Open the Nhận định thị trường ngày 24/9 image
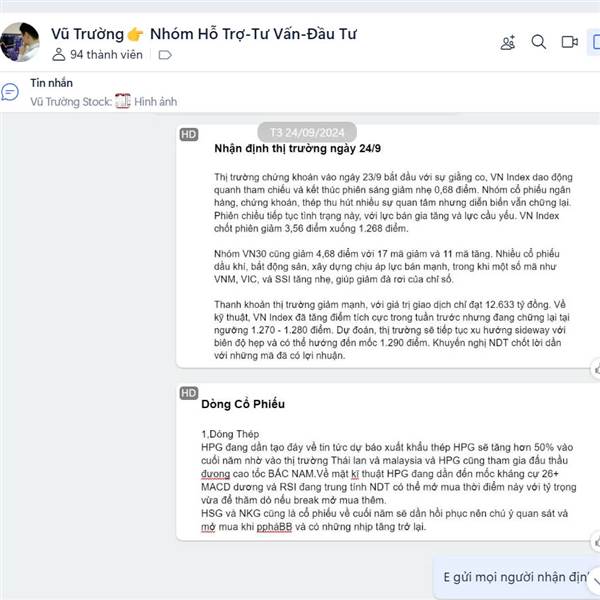The image size is (600, 600). tap(387, 246)
